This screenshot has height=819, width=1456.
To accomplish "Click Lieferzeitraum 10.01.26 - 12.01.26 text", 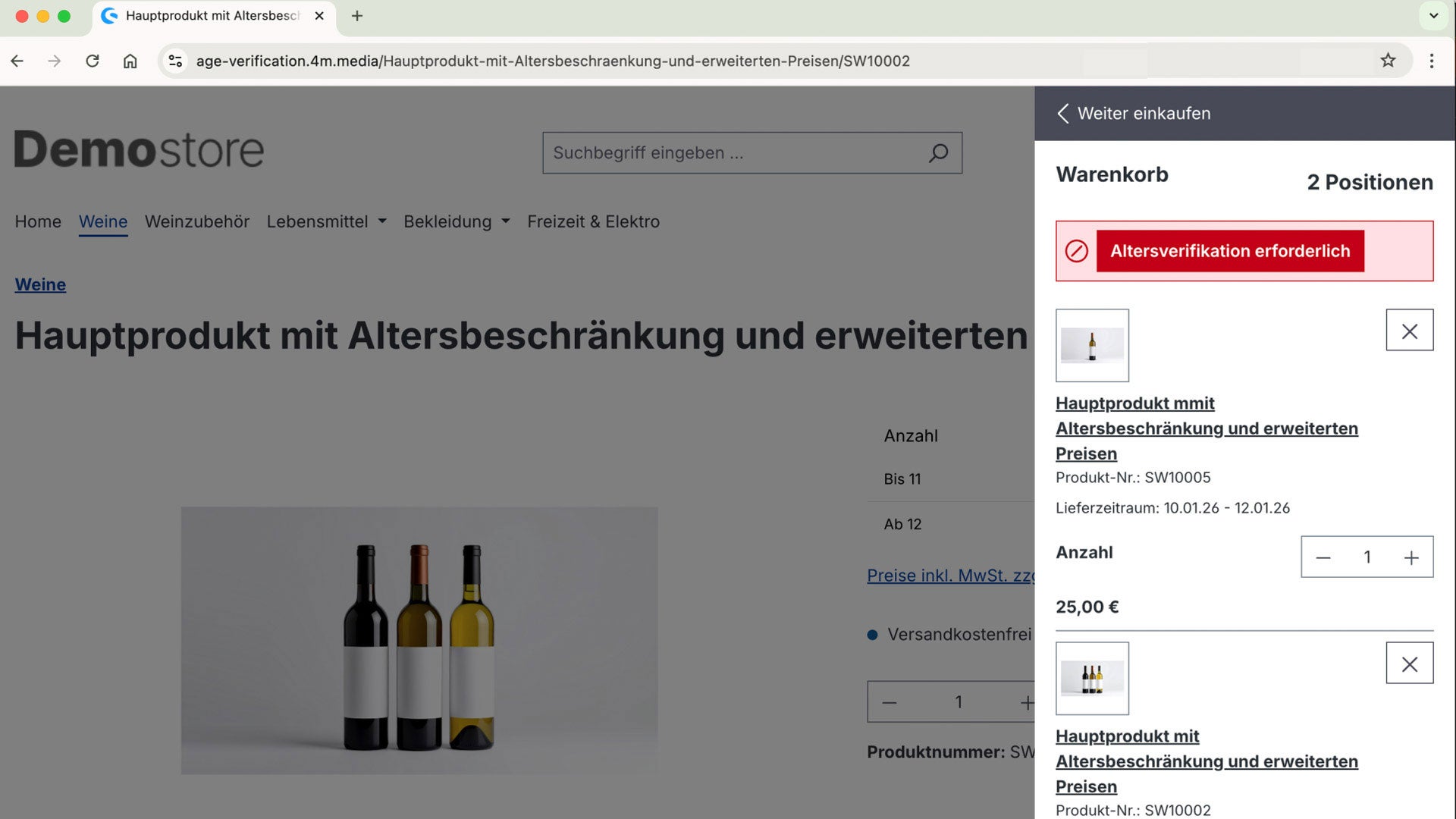I will pos(1172,508).
